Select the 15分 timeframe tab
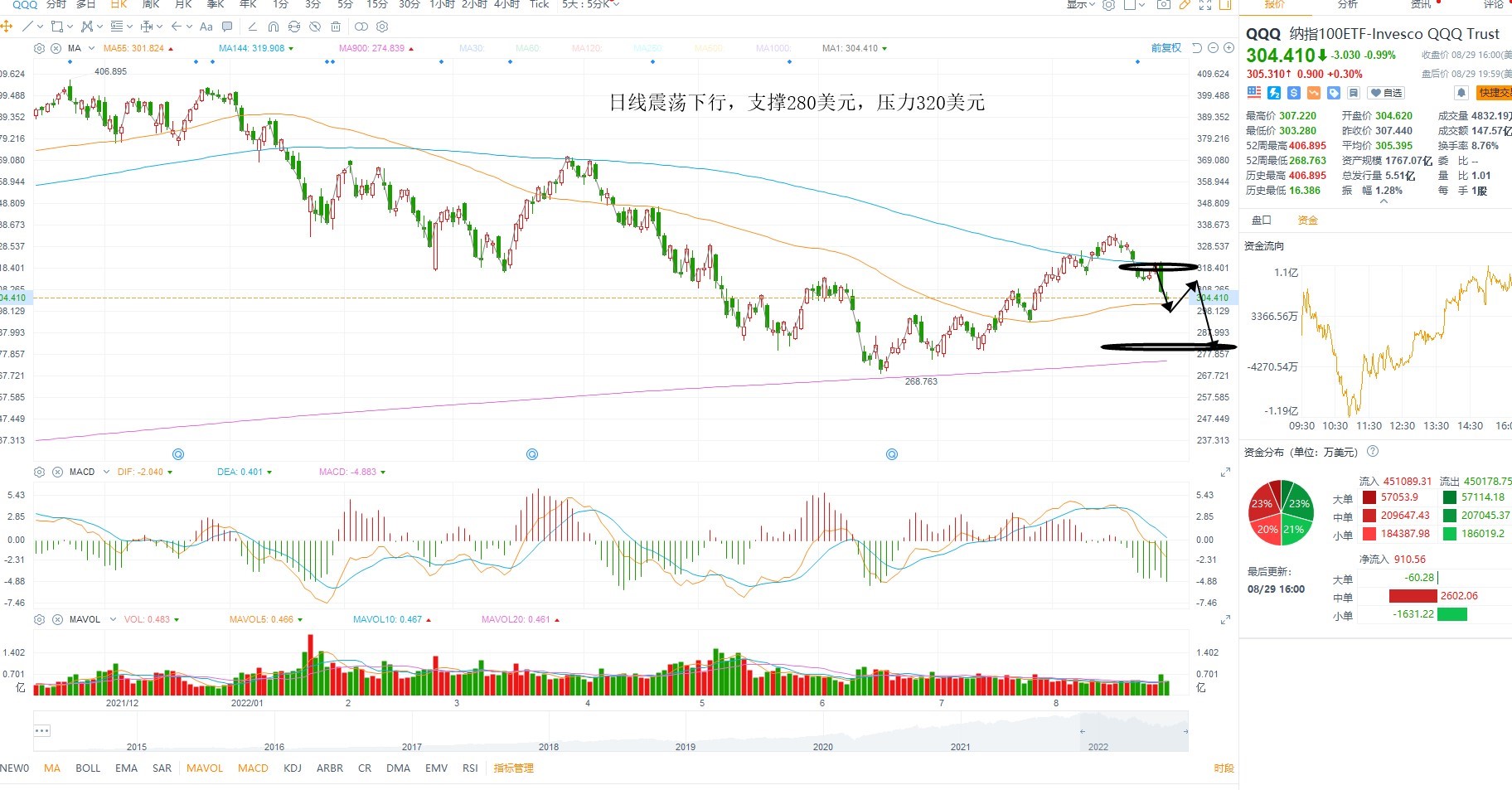This screenshot has width=1512, height=790. (x=377, y=5)
